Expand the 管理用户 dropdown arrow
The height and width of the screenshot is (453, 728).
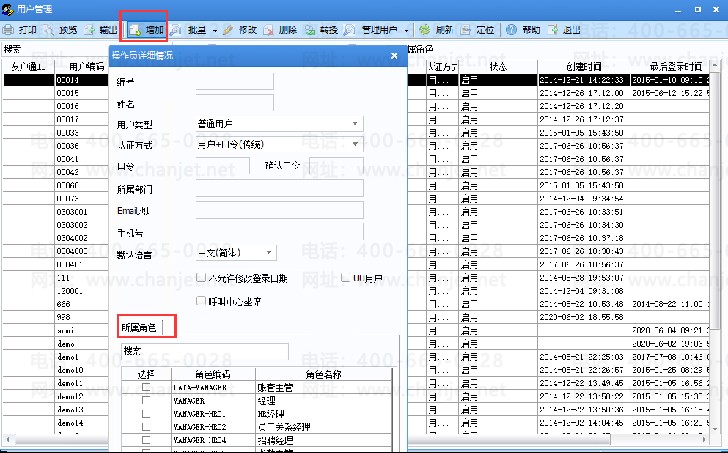point(407,31)
